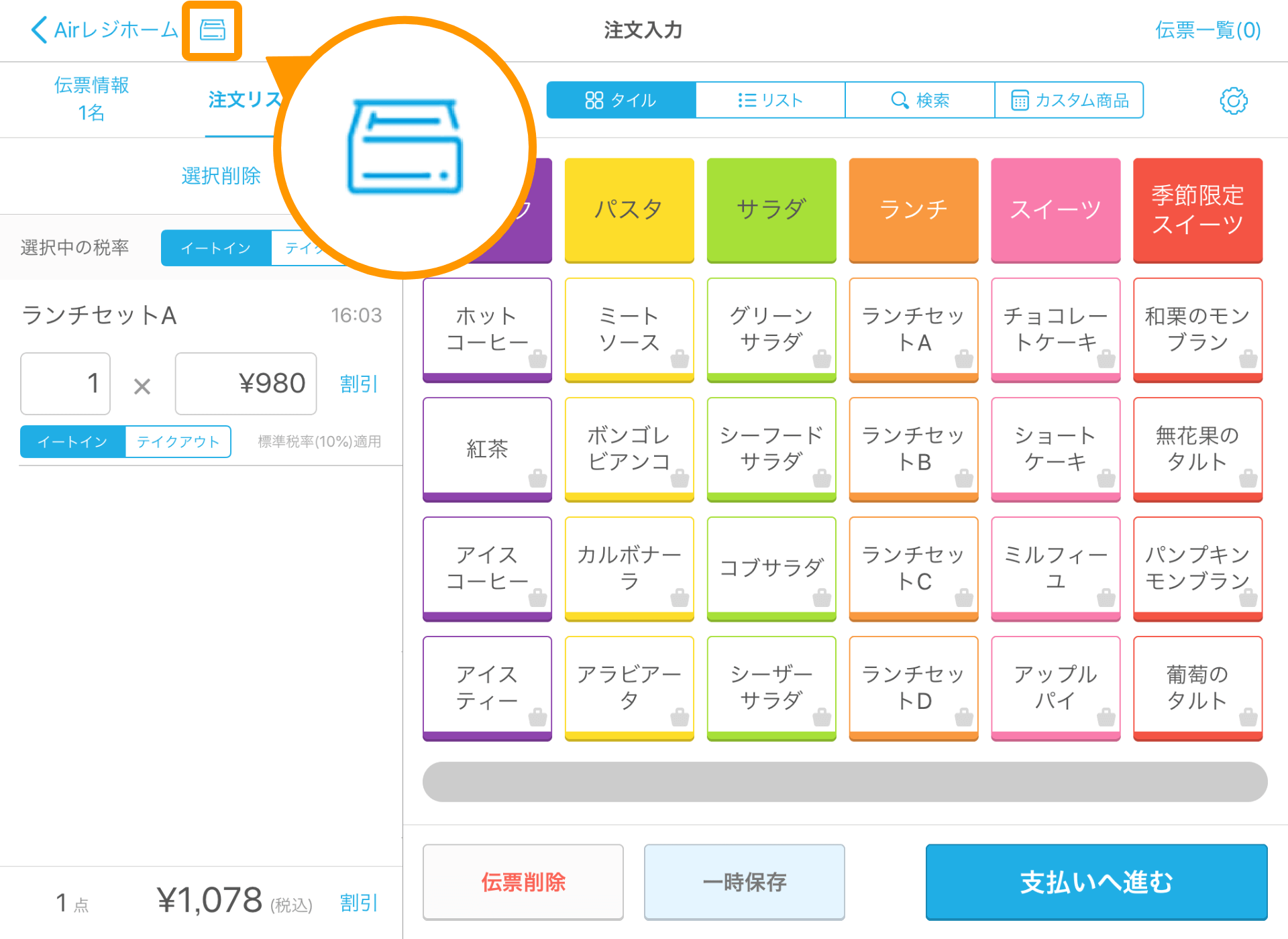Edit the quantity field showing 1
Viewport: 1288px width, 939px height.
point(66,384)
